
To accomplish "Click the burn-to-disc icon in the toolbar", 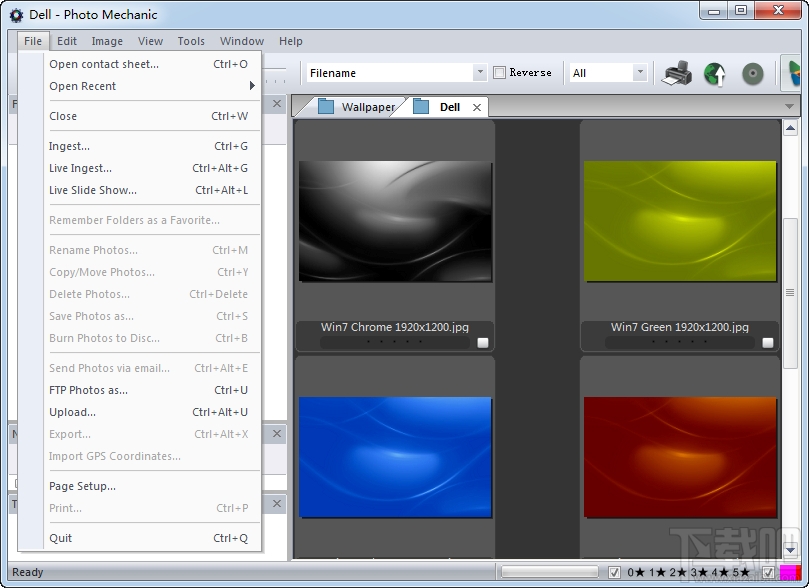I will (x=751, y=73).
